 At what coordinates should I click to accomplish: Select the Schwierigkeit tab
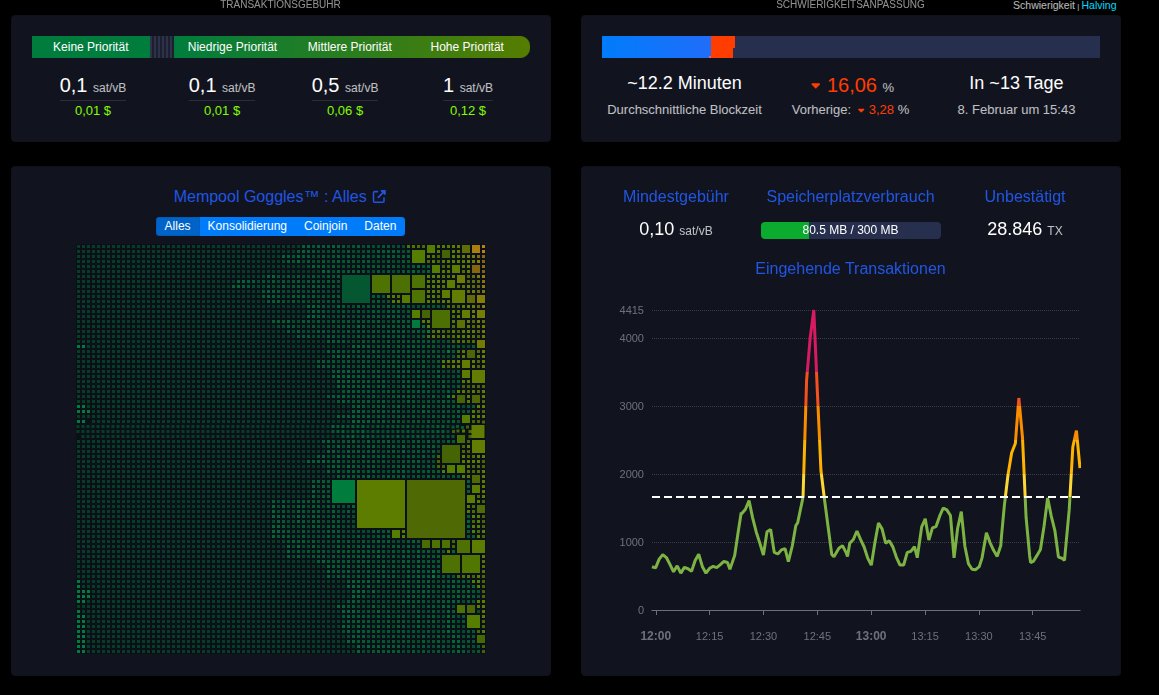(1044, 5)
